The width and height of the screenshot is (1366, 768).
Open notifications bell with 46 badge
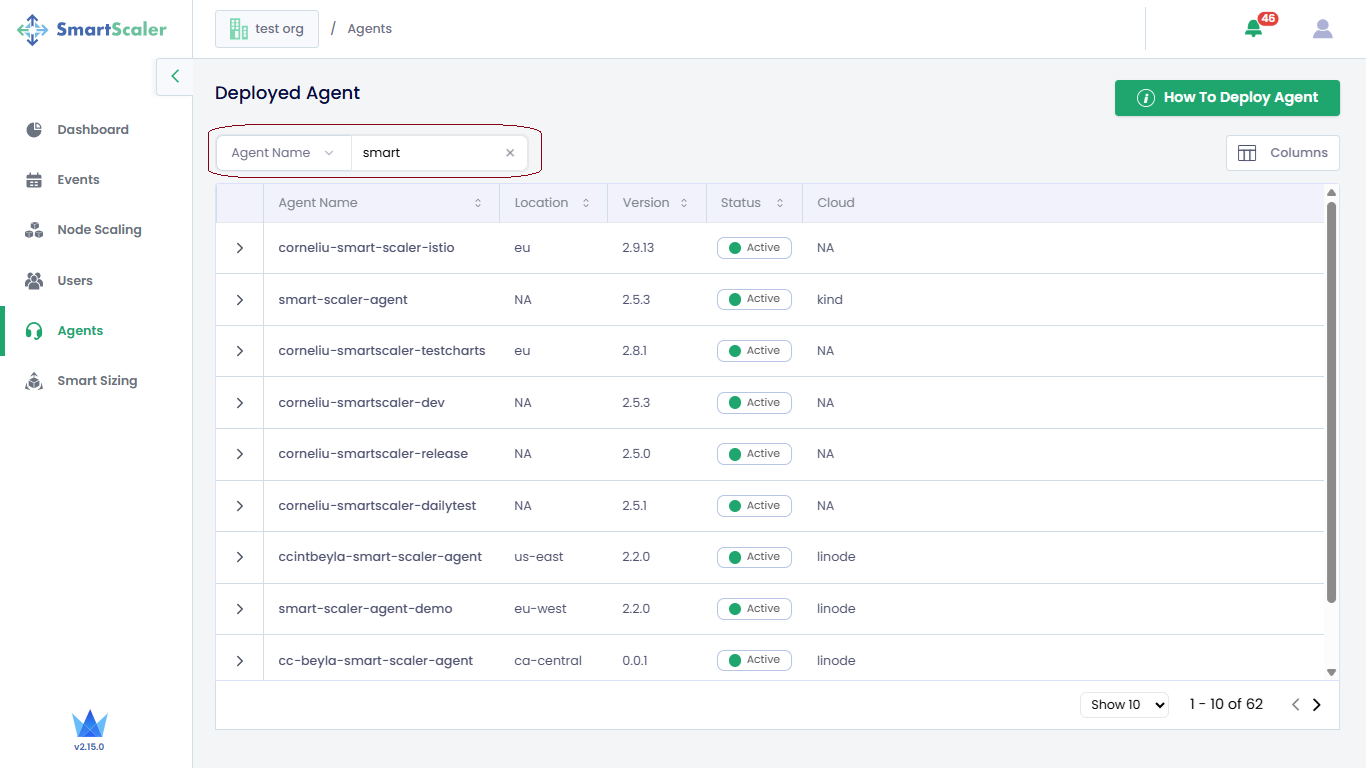(1253, 29)
